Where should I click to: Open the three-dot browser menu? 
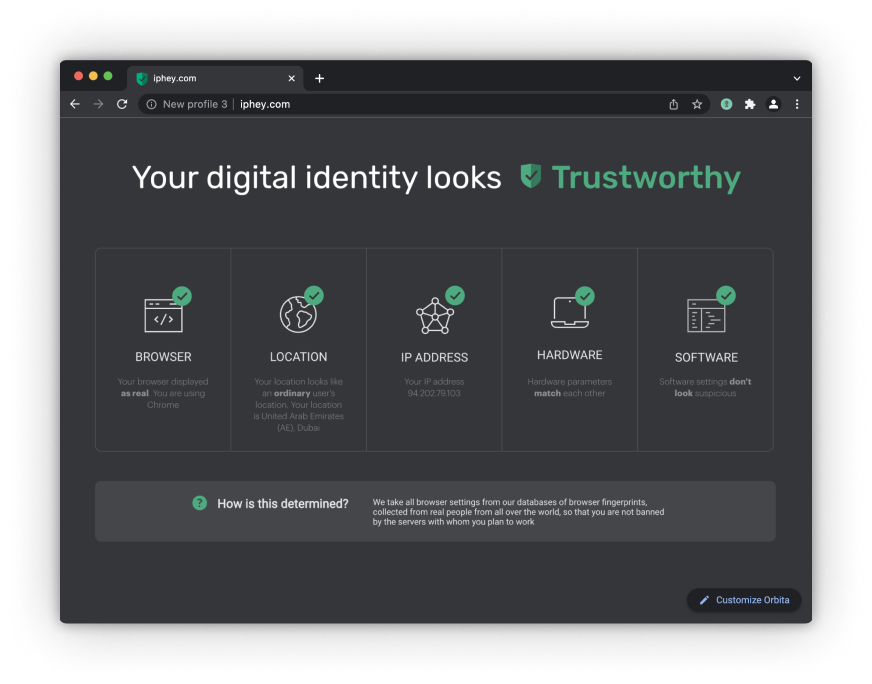click(x=797, y=104)
